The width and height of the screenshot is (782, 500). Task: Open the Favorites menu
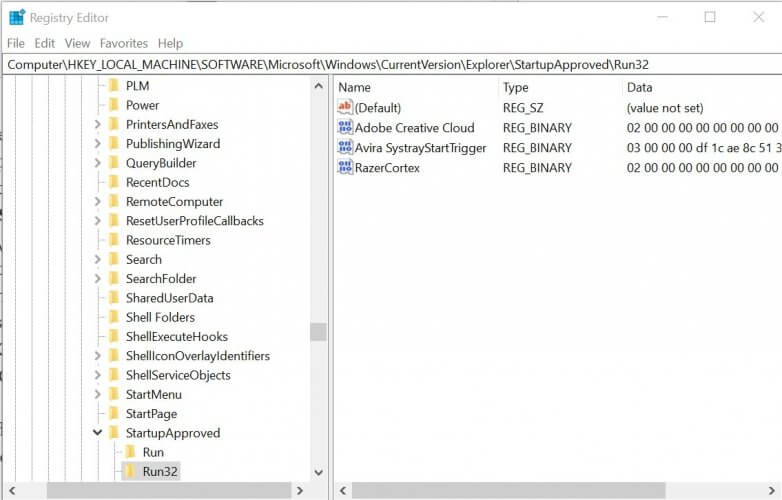tap(124, 43)
